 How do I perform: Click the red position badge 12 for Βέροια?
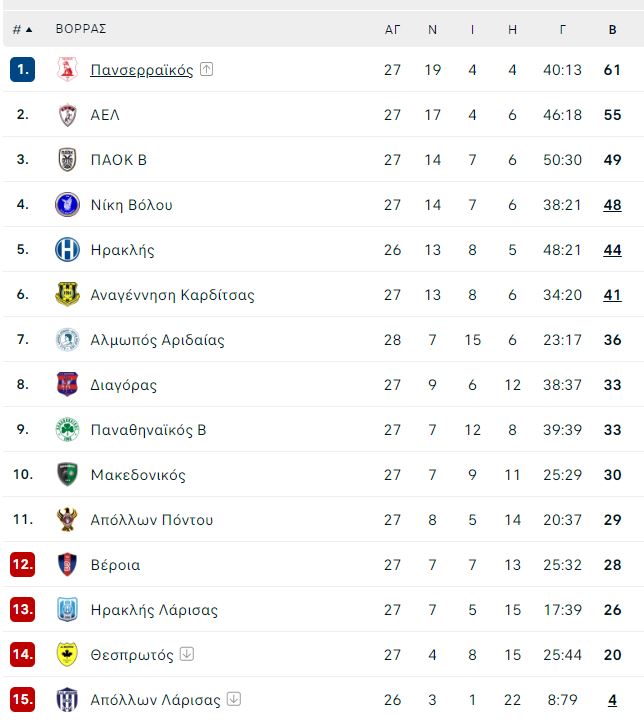[23, 564]
